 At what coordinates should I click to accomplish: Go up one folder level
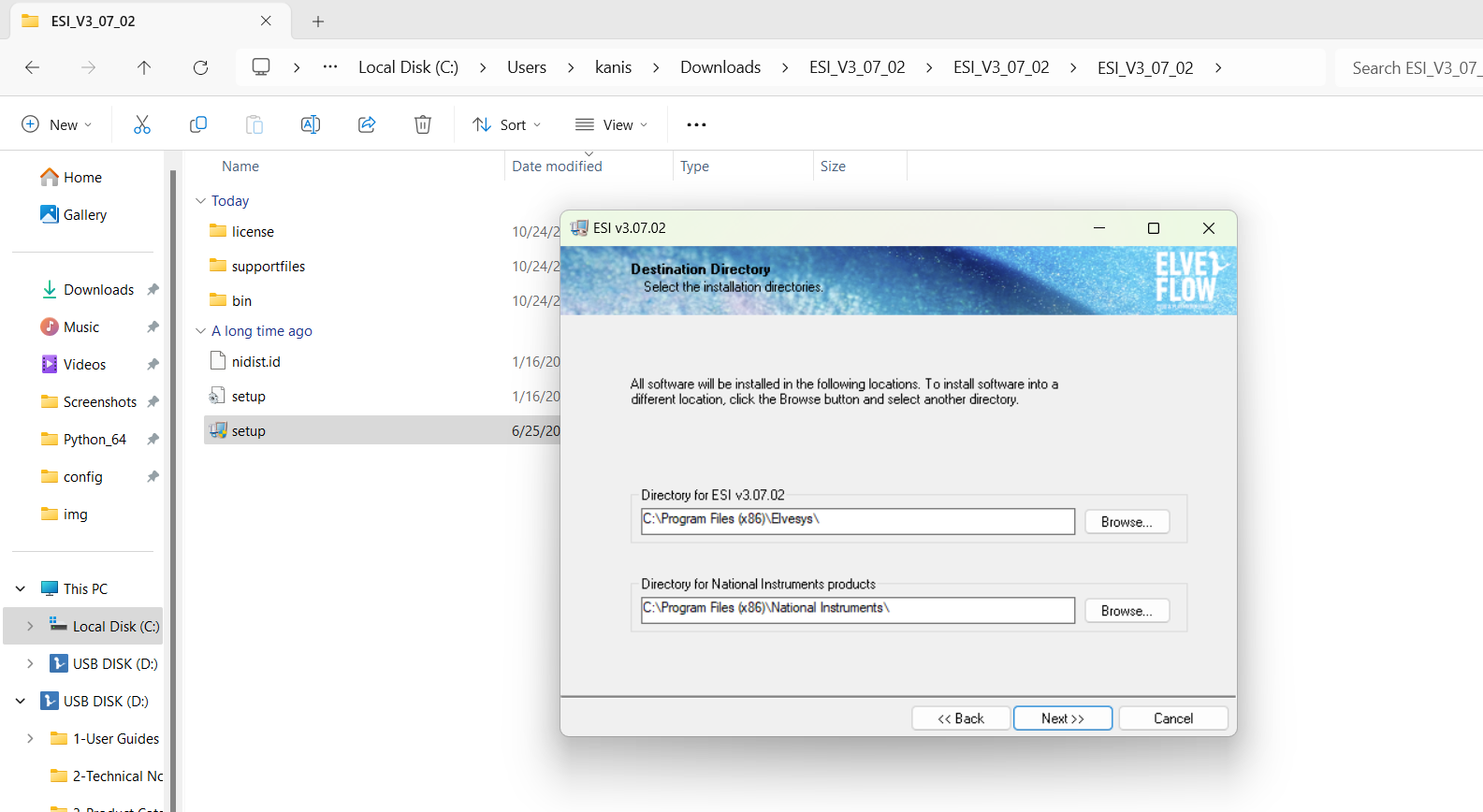click(x=144, y=67)
